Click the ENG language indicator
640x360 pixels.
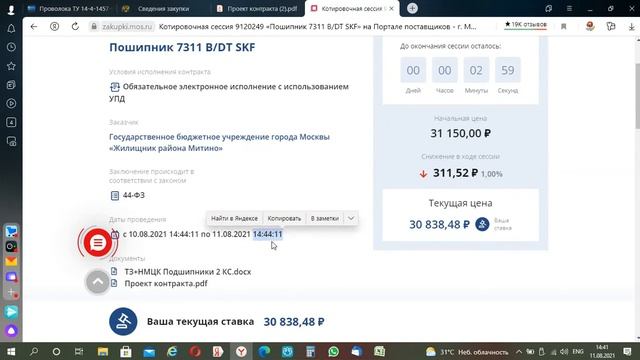coord(578,351)
